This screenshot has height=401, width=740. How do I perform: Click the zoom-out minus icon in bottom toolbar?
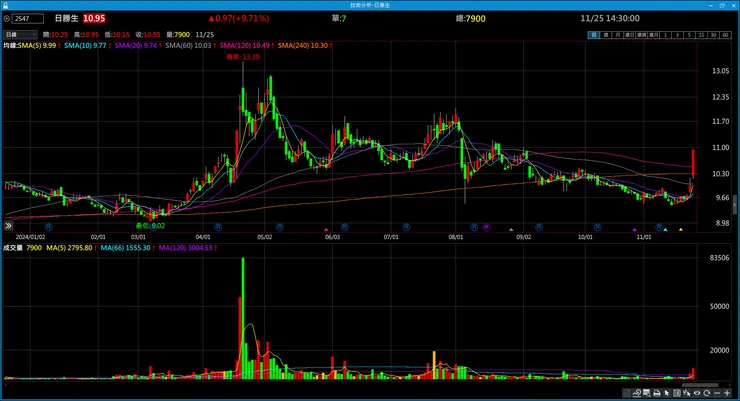coord(717,393)
